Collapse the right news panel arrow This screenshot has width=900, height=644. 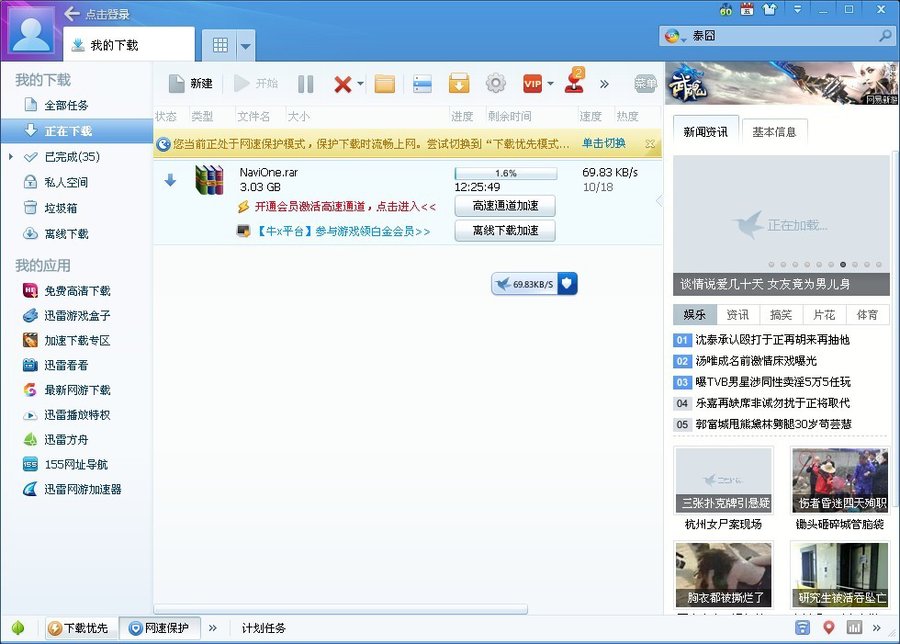[x=659, y=200]
